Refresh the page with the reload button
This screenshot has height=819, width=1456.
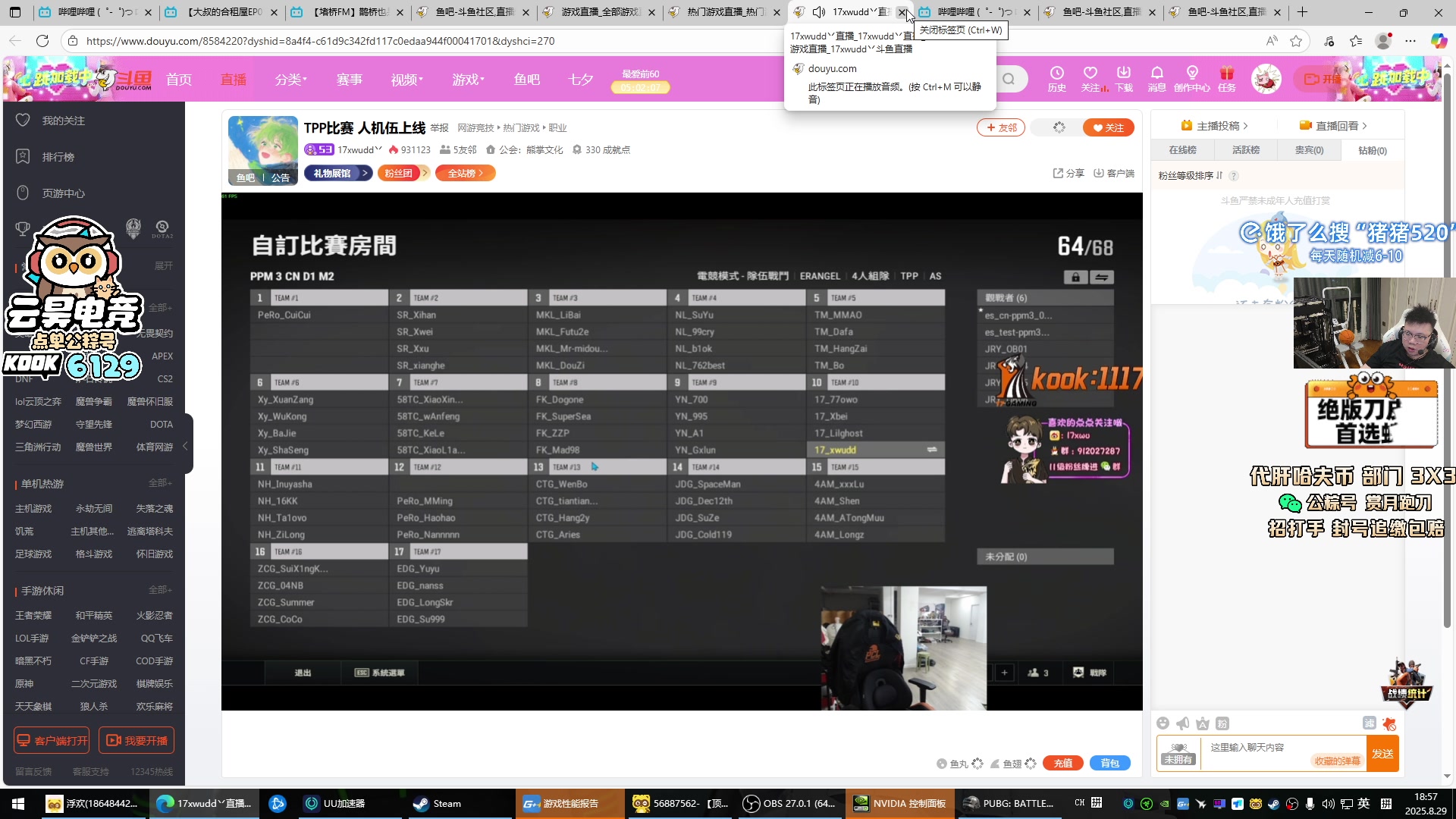tap(42, 41)
